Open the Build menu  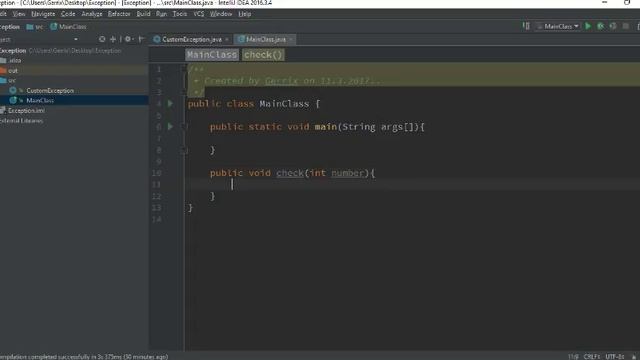point(143,14)
